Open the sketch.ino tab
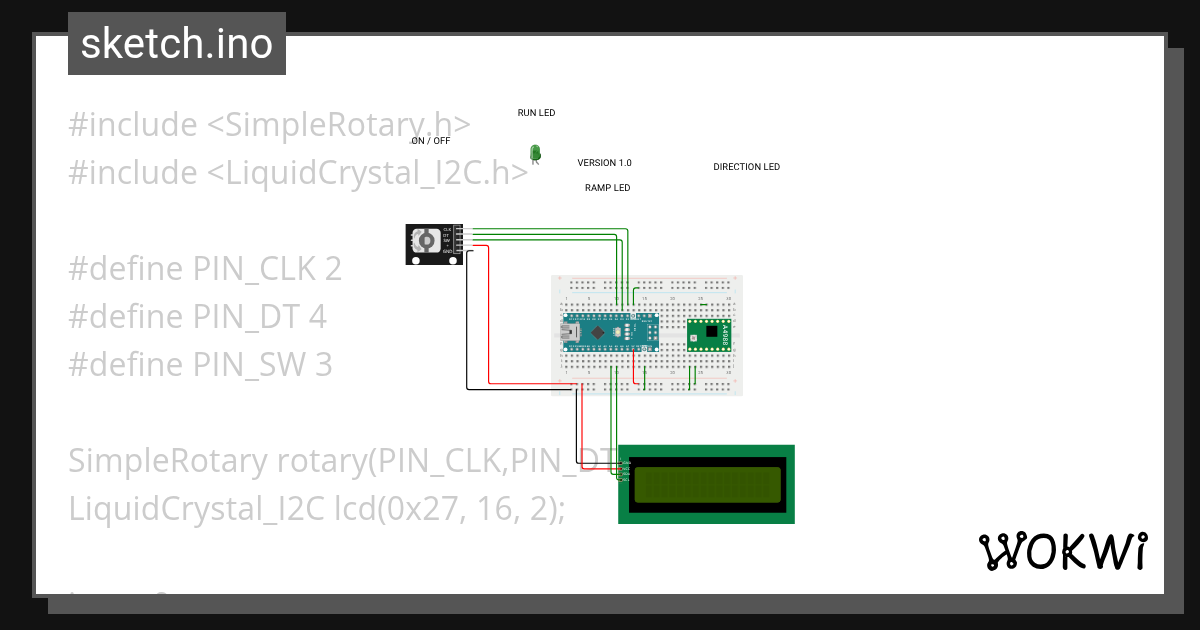1200x630 pixels. pyautogui.click(x=177, y=44)
